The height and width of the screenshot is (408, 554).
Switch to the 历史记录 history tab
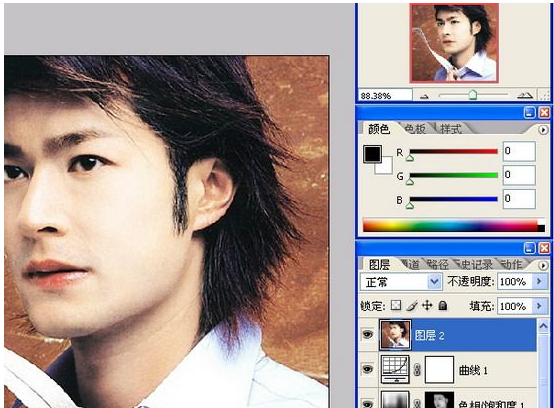pyautogui.click(x=474, y=264)
